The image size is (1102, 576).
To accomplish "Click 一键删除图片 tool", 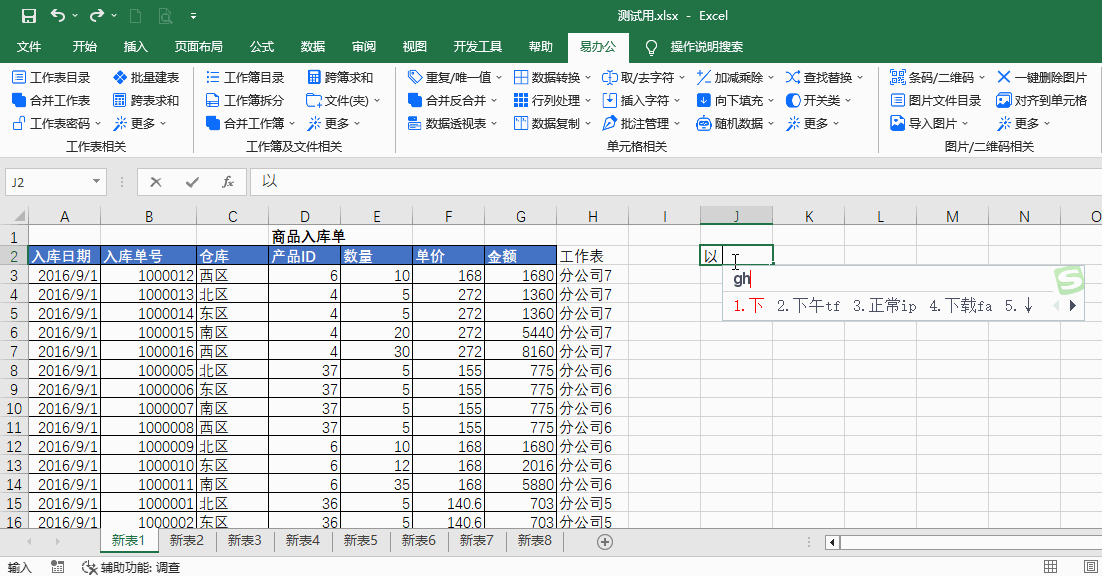I will point(1042,77).
